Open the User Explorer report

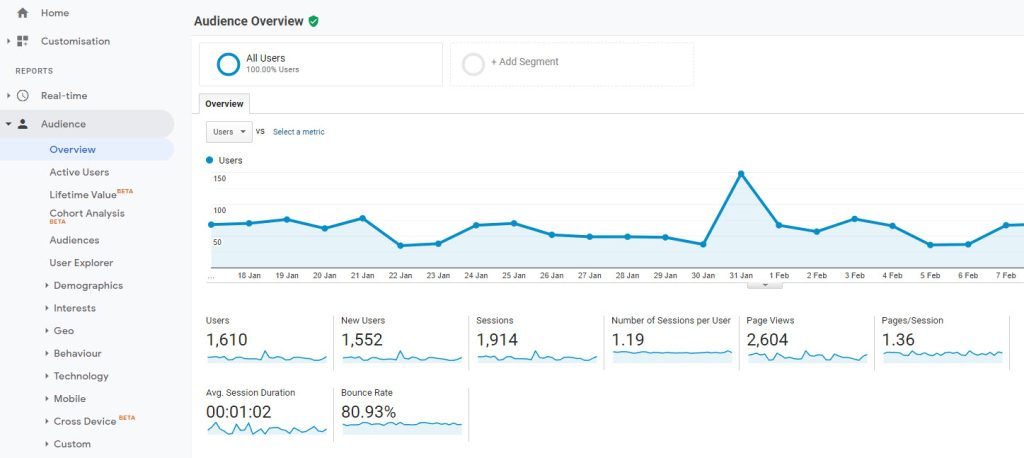81,263
